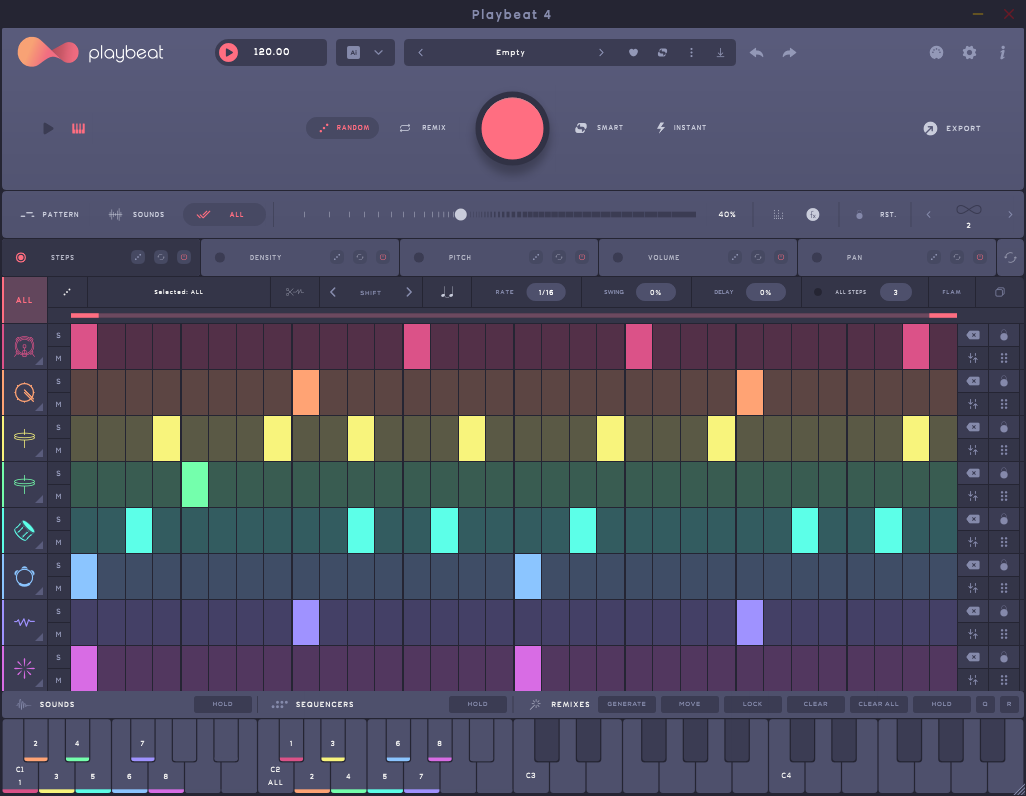
Task: Enable the PITCH toggle dot
Action: coord(419,257)
